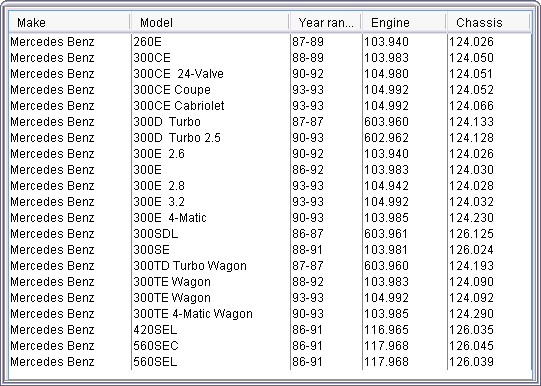This screenshot has width=541, height=386.
Task: Click engine value 602.962
Action: pyautogui.click(x=386, y=138)
